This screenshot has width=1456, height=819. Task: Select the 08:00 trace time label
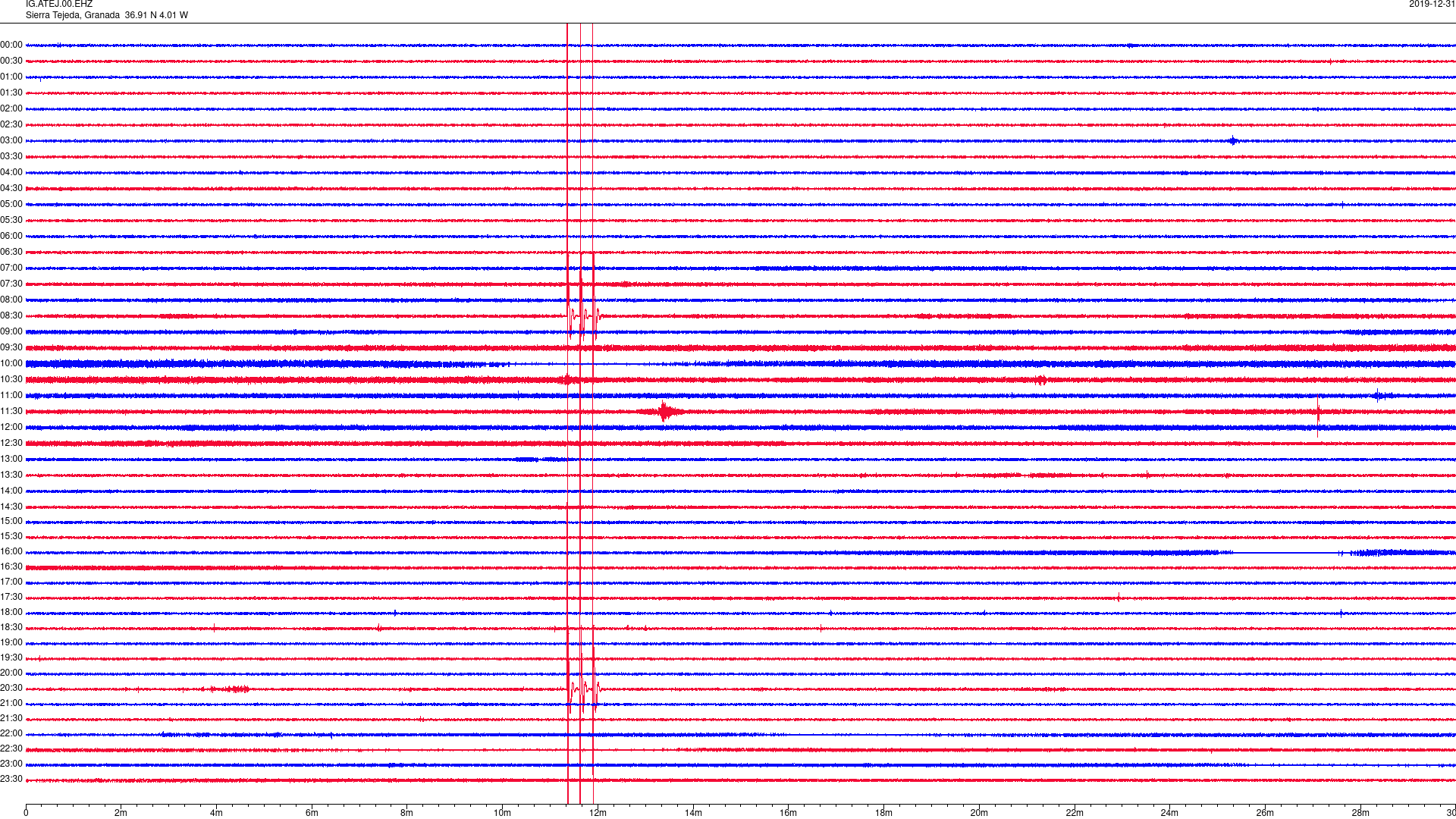[11, 300]
